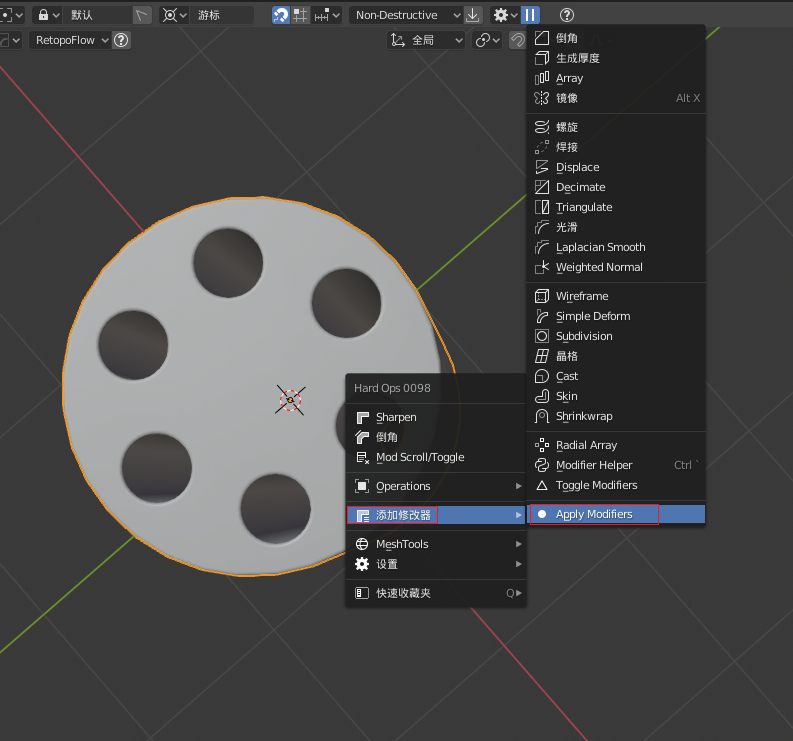Click the Laplacian Smooth icon
Screen dimensions: 793x741
coord(542,247)
